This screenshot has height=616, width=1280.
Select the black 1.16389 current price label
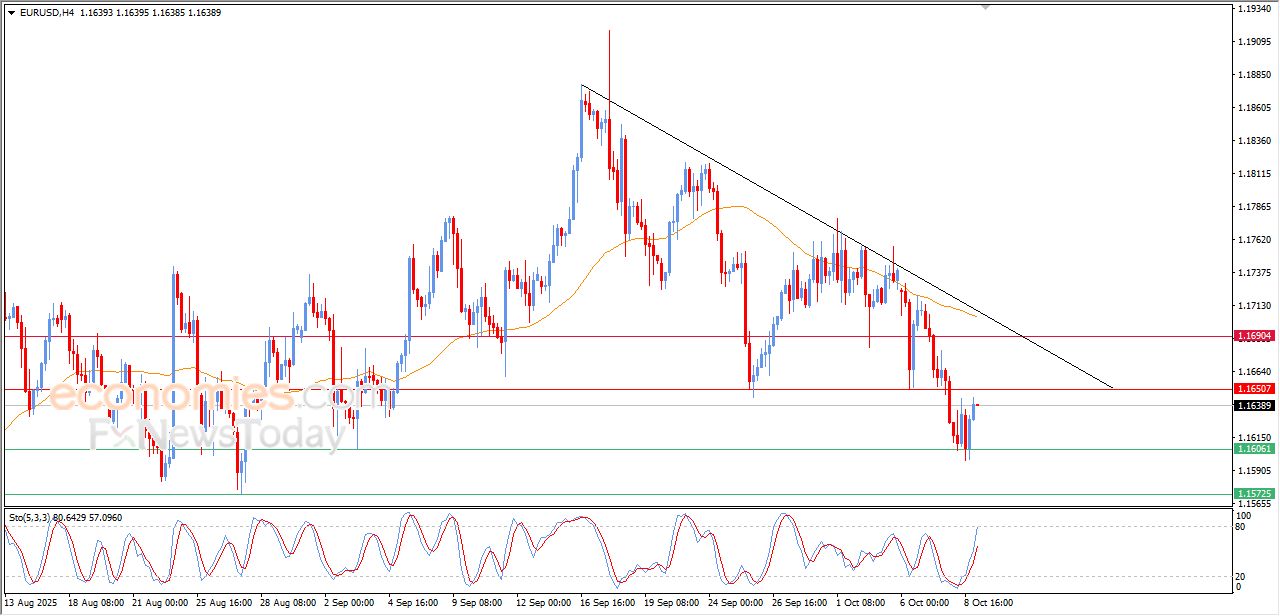tap(1253, 406)
